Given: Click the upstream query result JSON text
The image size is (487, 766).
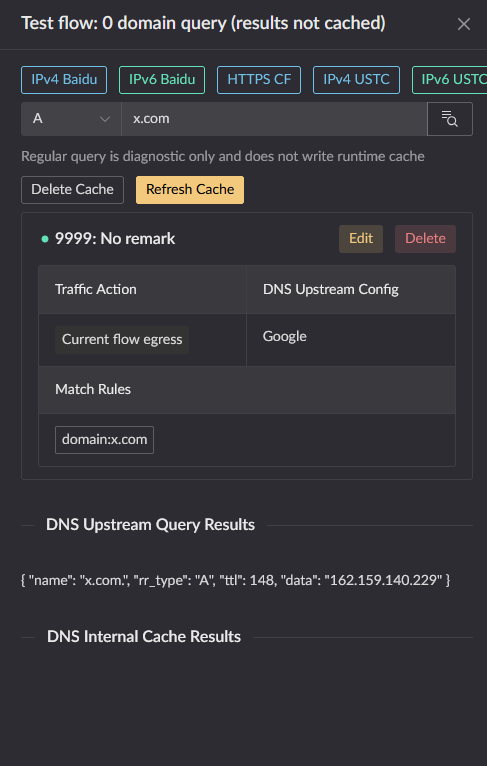Looking at the screenshot, I should click(x=235, y=580).
